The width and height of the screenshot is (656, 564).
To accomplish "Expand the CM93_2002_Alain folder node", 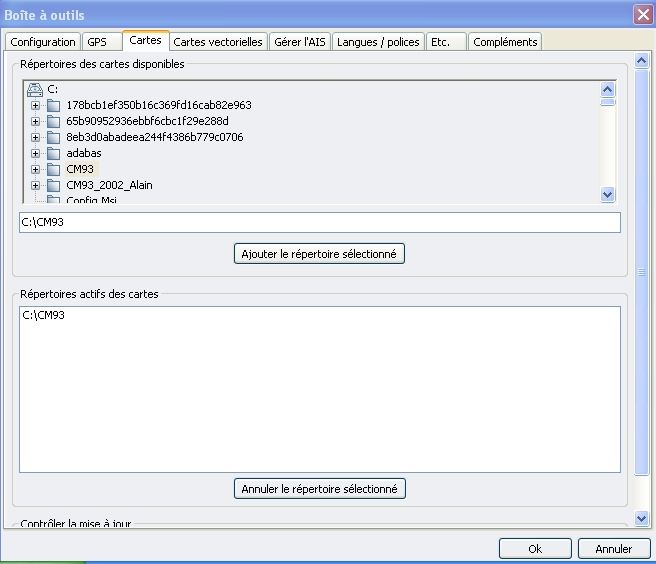I will pos(36,185).
